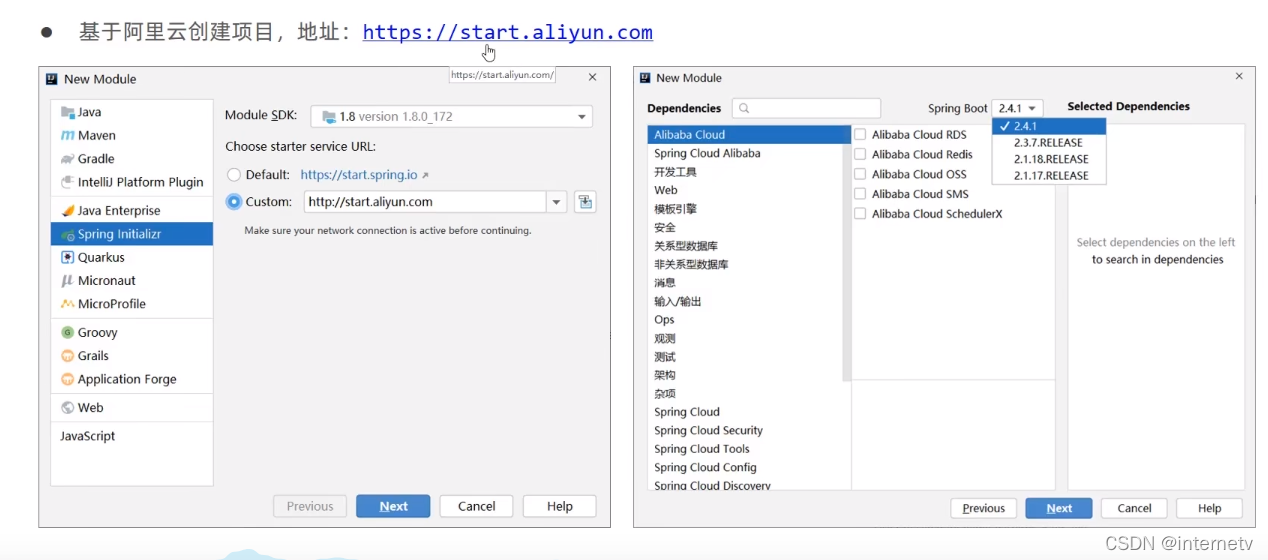
Task: Click Previous in the dependencies dialog
Action: click(984, 508)
